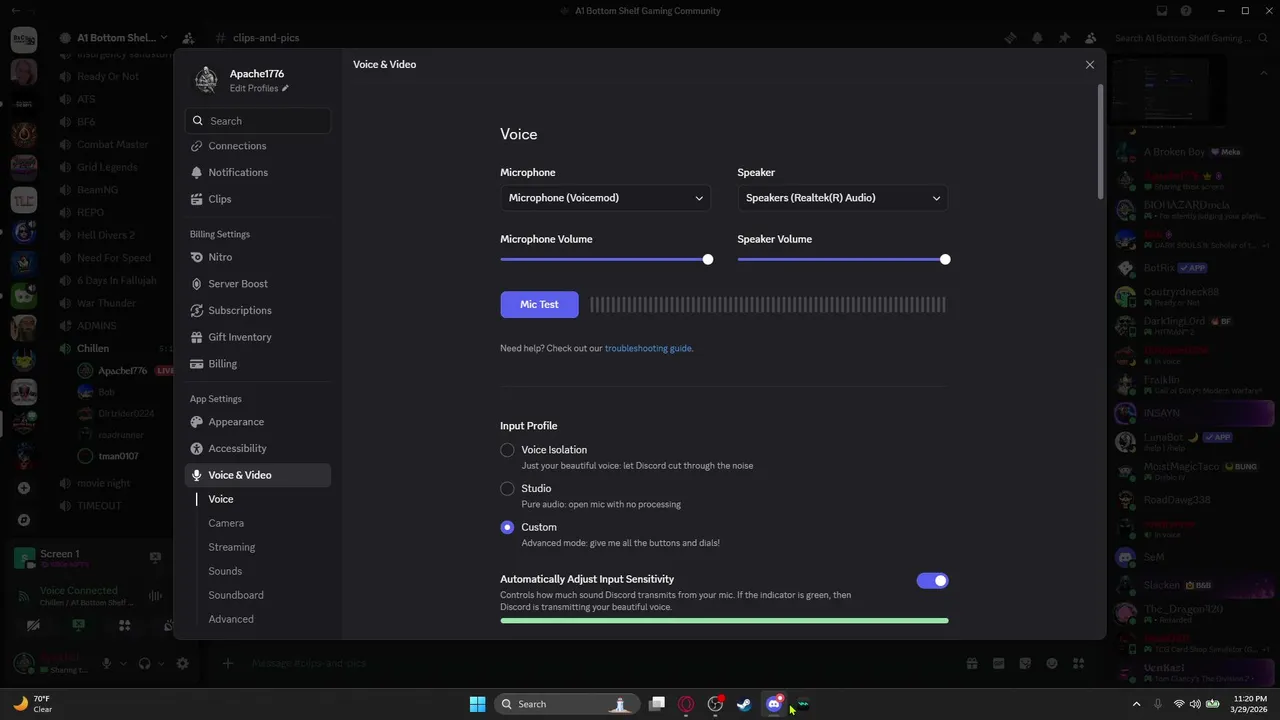Open Notifications via the bell icon

pyautogui.click(x=197, y=172)
